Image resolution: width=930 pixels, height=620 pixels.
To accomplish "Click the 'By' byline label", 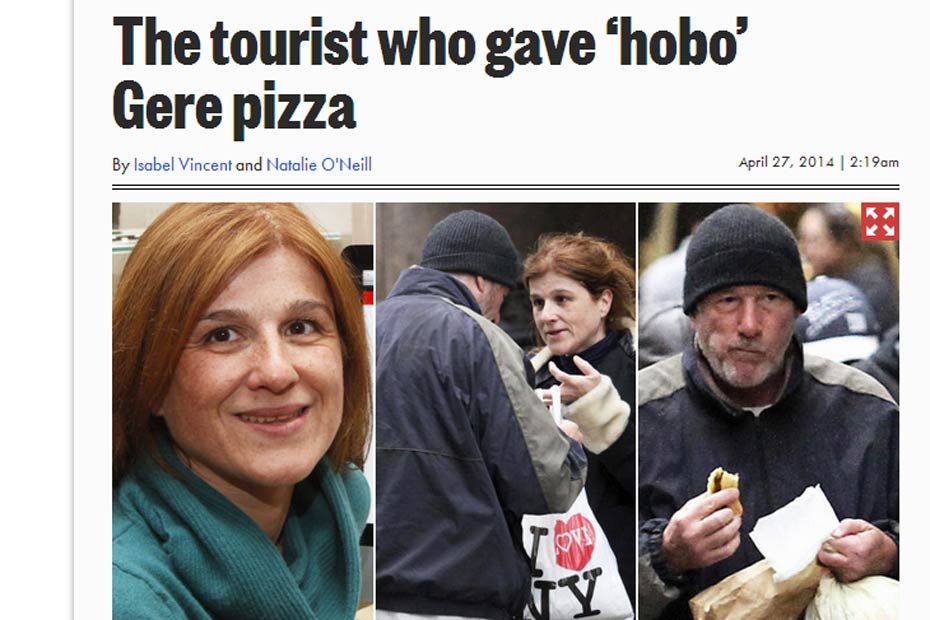I will tap(120, 165).
